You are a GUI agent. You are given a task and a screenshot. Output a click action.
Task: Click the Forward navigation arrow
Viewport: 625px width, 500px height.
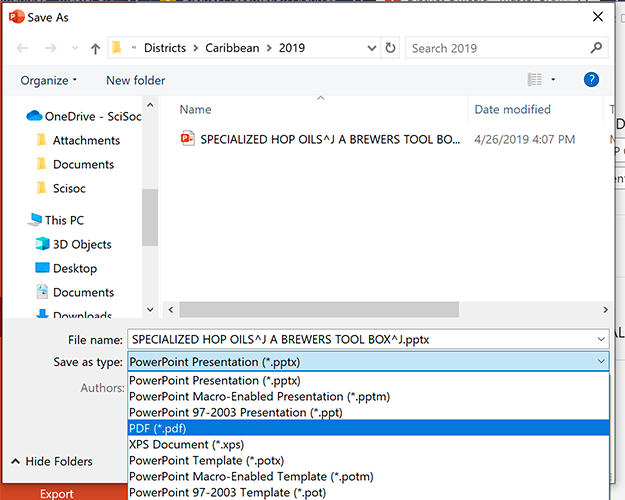point(51,48)
